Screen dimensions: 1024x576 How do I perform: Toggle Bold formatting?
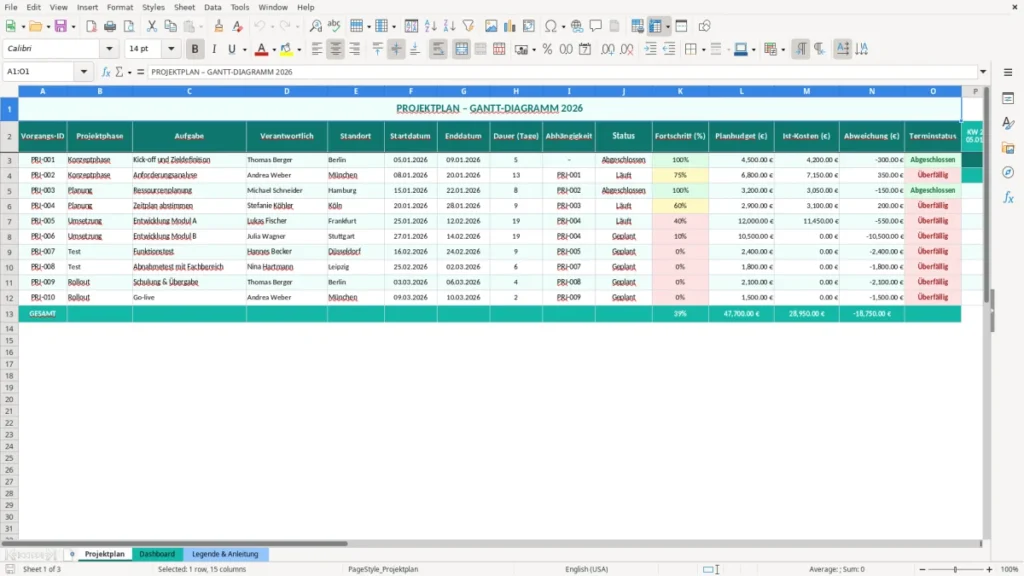pos(195,49)
